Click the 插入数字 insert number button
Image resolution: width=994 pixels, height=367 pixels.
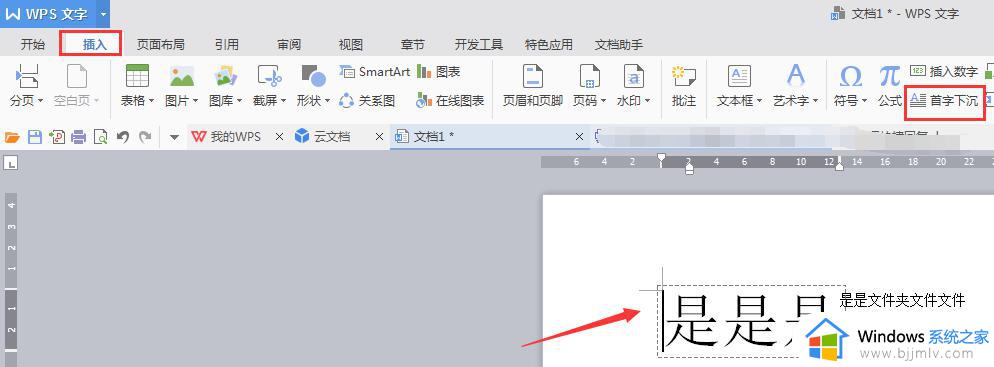(x=944, y=72)
